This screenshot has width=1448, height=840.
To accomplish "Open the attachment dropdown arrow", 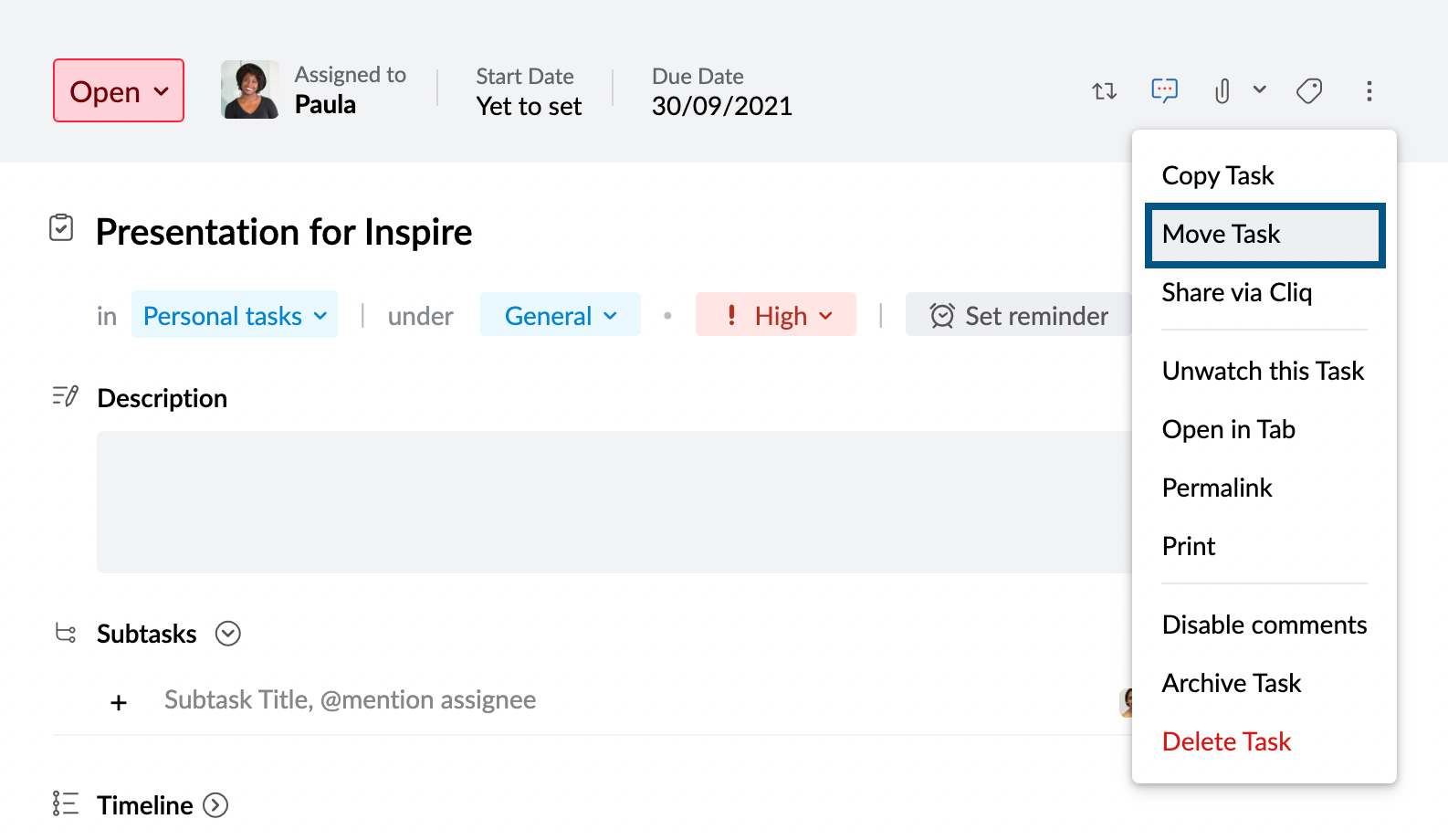I will click(1260, 89).
